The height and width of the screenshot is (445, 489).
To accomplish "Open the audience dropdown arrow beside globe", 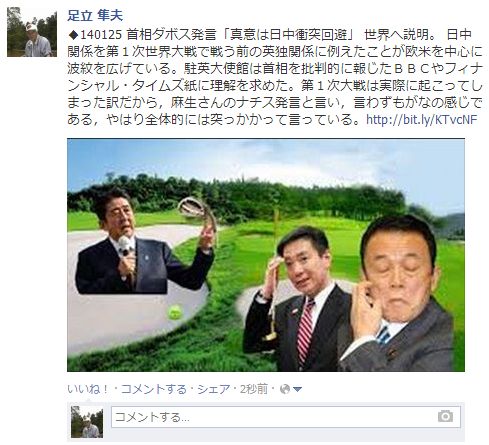I will pyautogui.click(x=297, y=389).
